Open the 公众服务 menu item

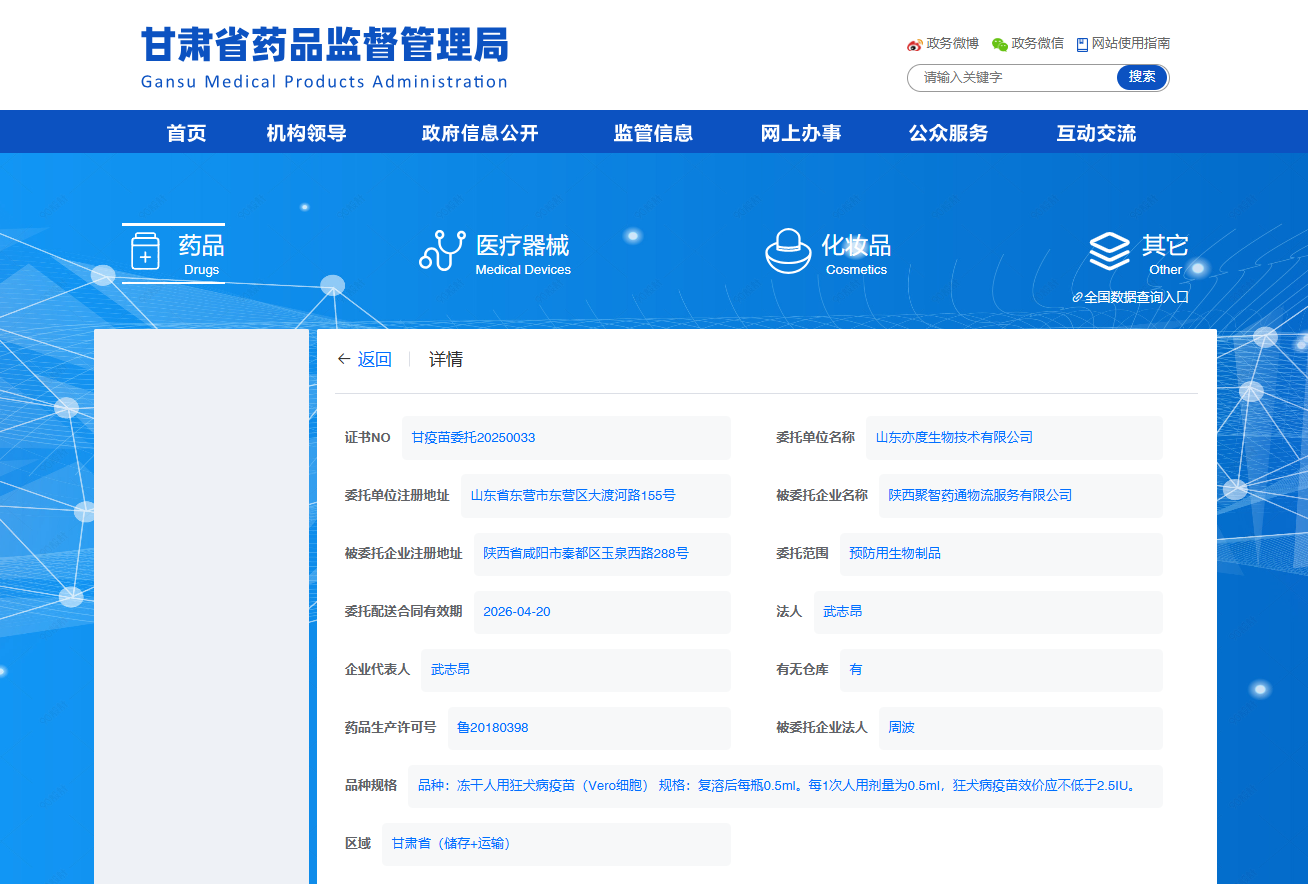point(948,133)
